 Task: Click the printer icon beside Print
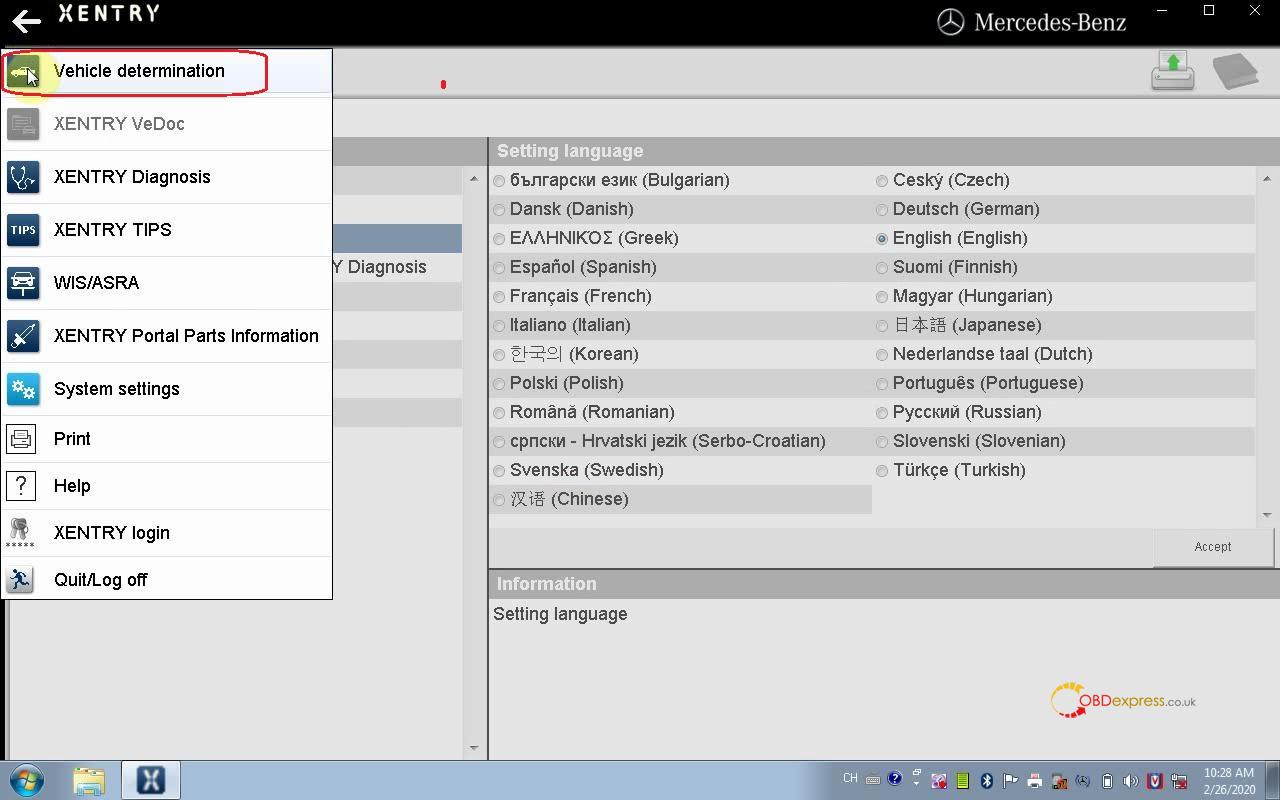[21, 439]
